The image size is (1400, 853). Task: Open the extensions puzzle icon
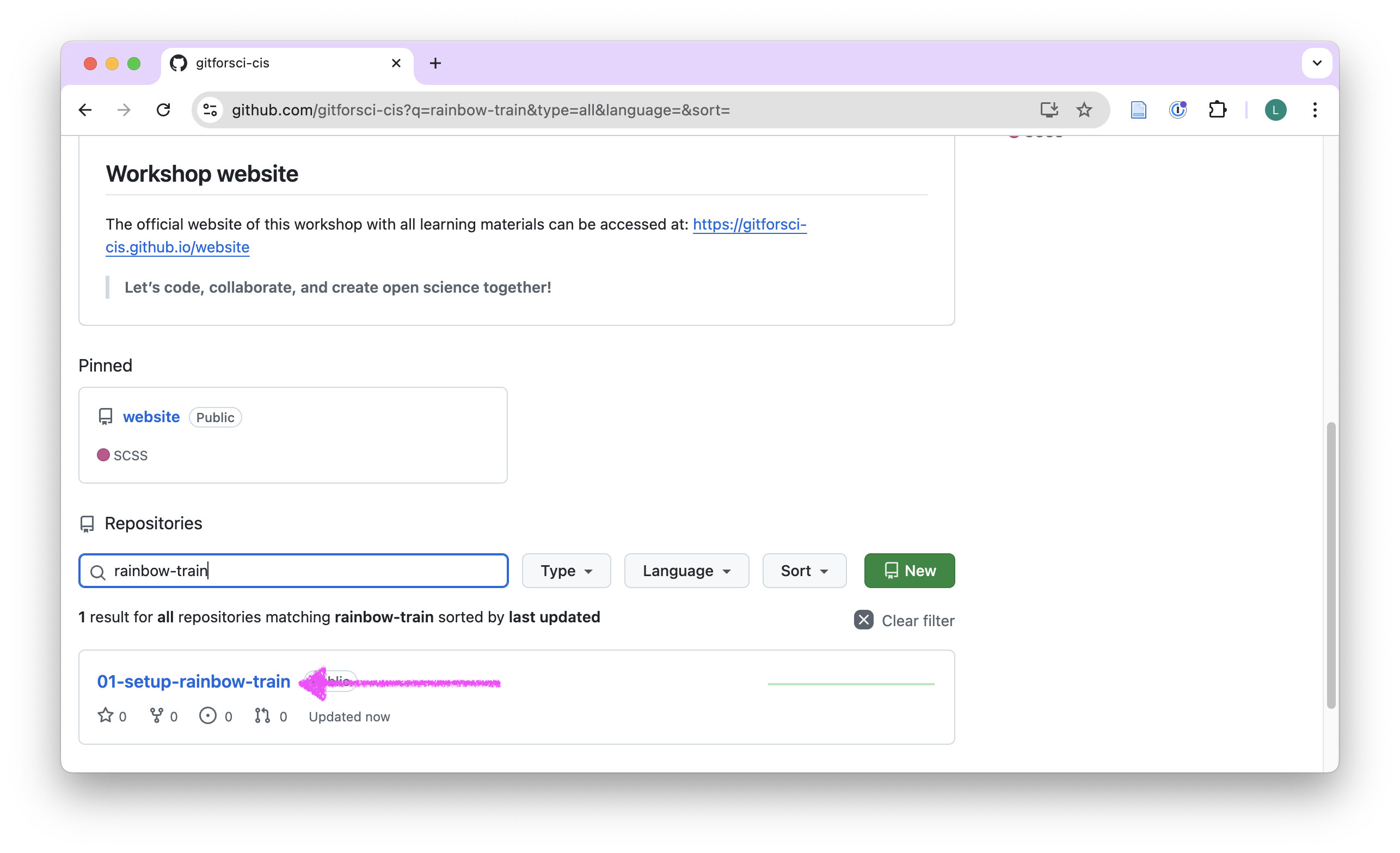[x=1217, y=110]
